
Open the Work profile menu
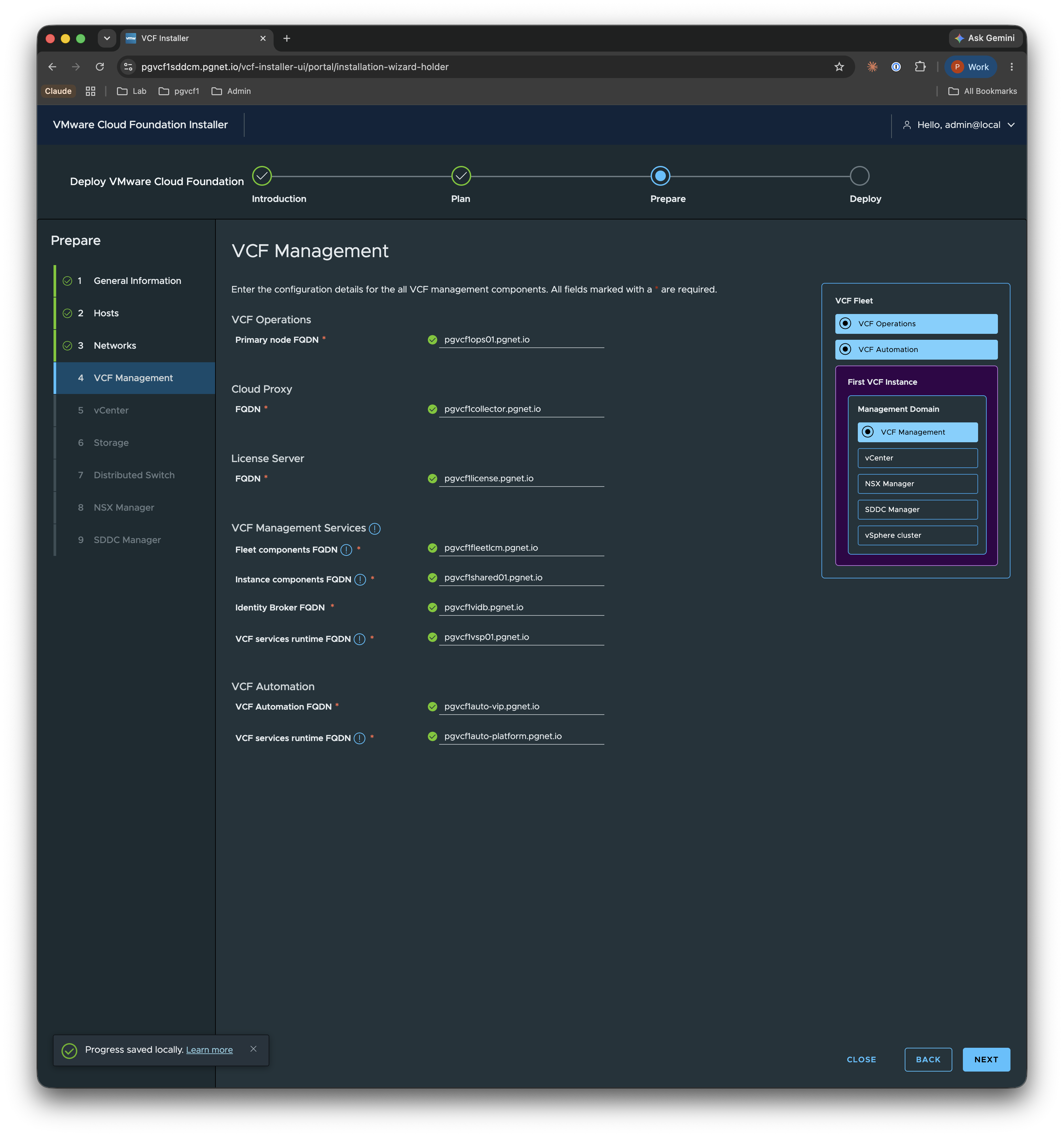(x=970, y=67)
